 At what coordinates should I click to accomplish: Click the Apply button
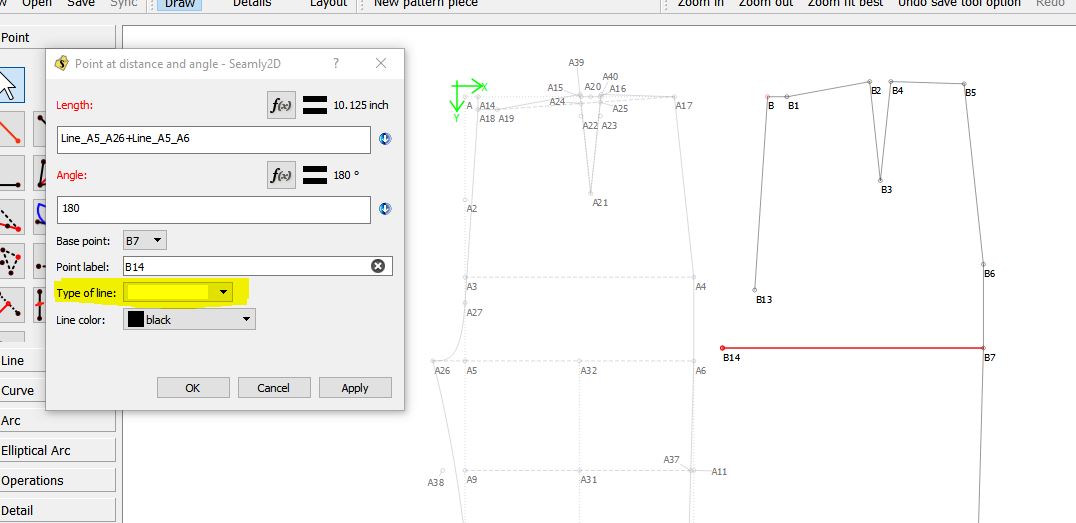[355, 388]
